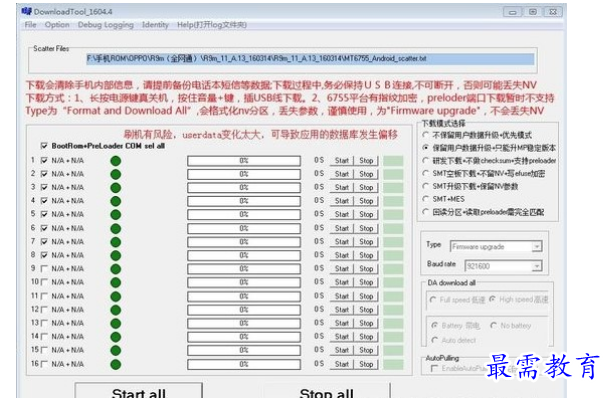Click the green status indicator in row 7
Image resolution: width=608 pixels, height=398 pixels.
tap(116, 242)
